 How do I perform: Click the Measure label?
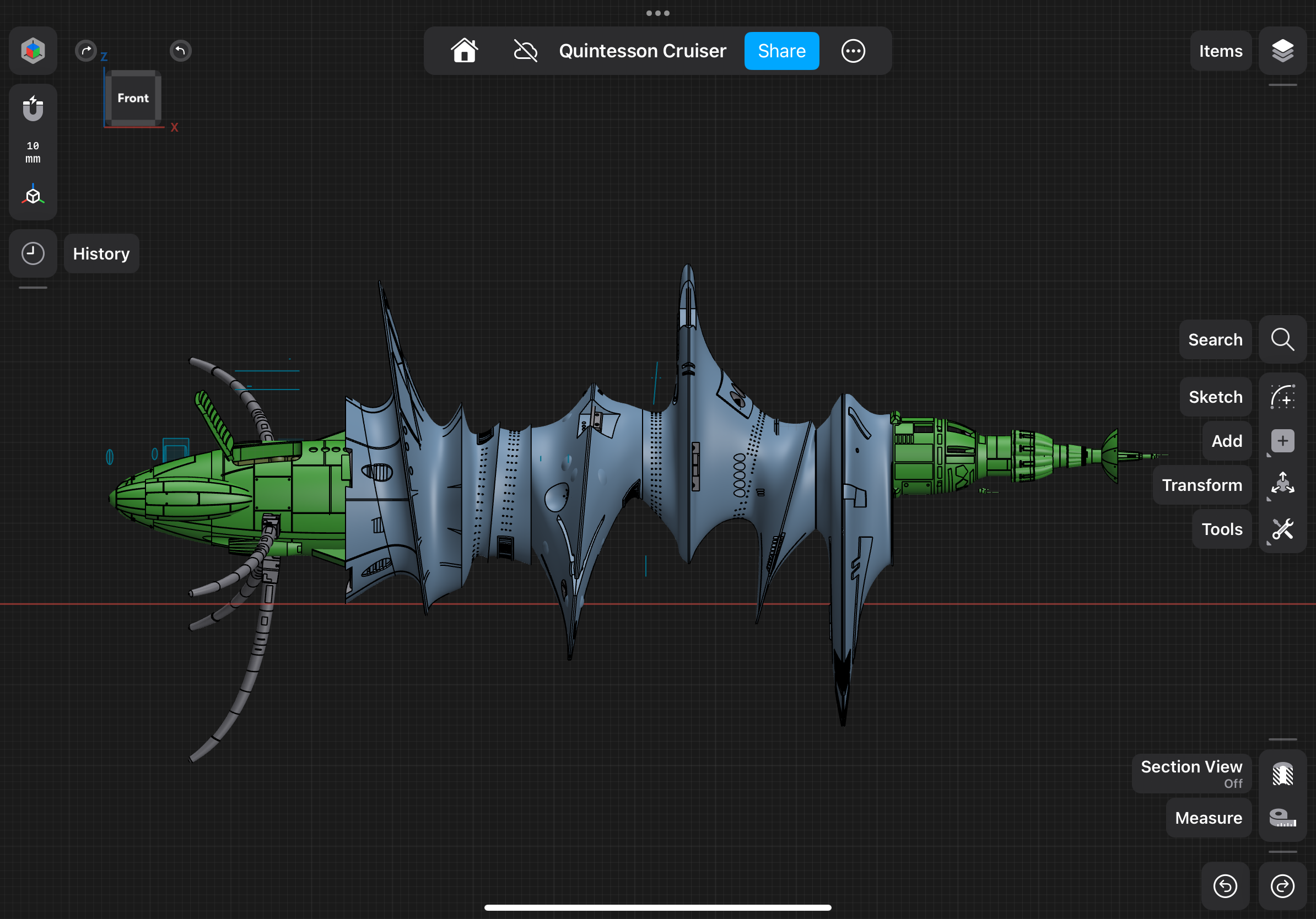coord(1209,818)
